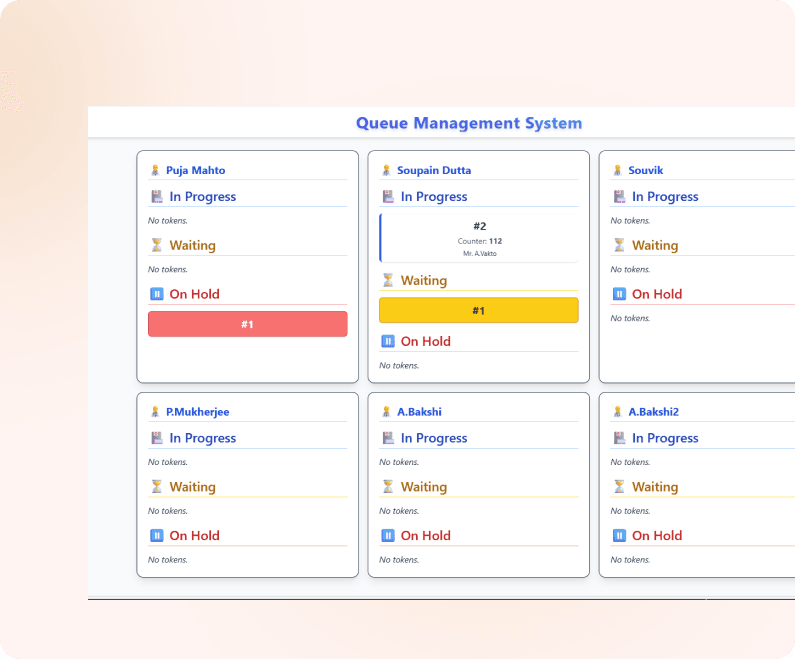The height and width of the screenshot is (659, 795).
Task: Click the hourglass Waiting icon in P.Mukherjee's card
Action: pyautogui.click(x=157, y=487)
